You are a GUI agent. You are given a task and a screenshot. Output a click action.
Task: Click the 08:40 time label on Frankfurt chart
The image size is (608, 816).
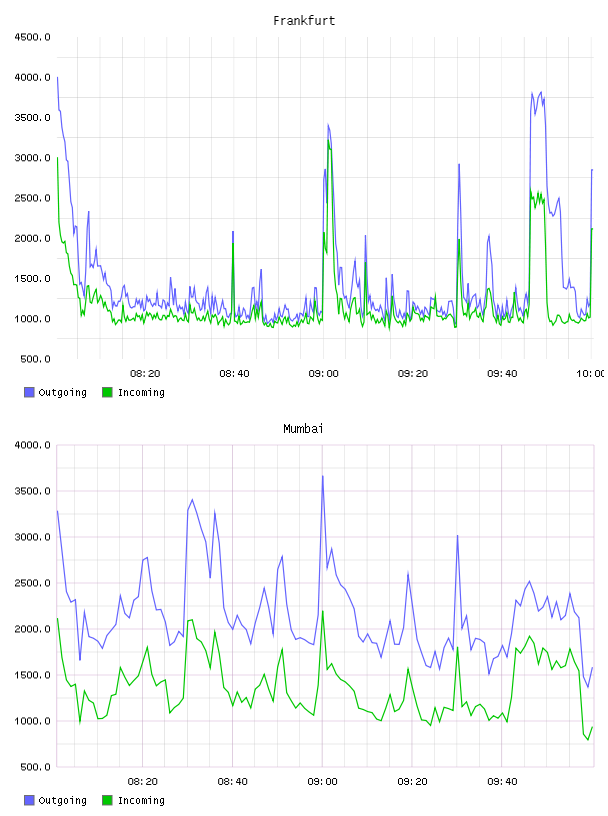(x=234, y=374)
